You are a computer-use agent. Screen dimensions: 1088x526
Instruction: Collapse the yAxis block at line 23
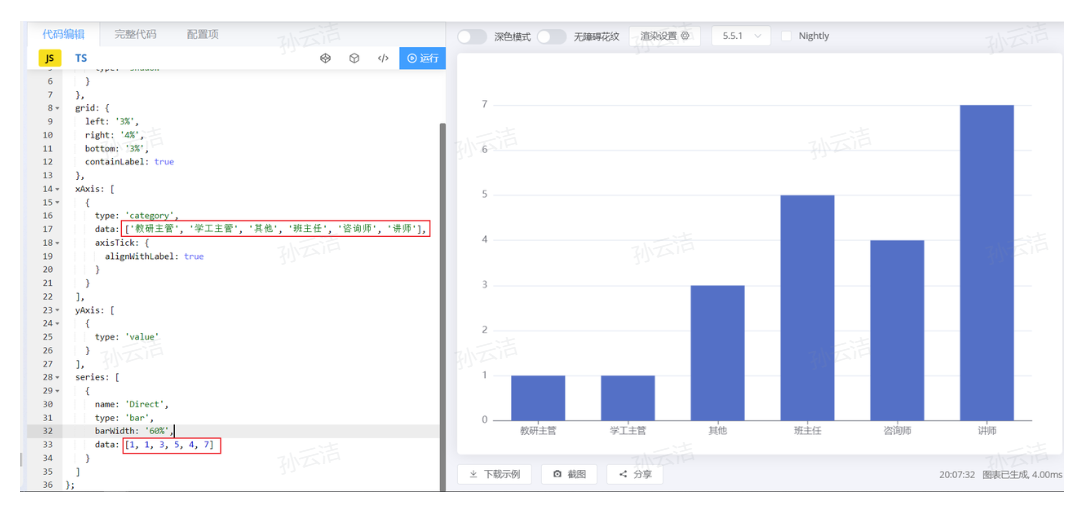tap(58, 310)
